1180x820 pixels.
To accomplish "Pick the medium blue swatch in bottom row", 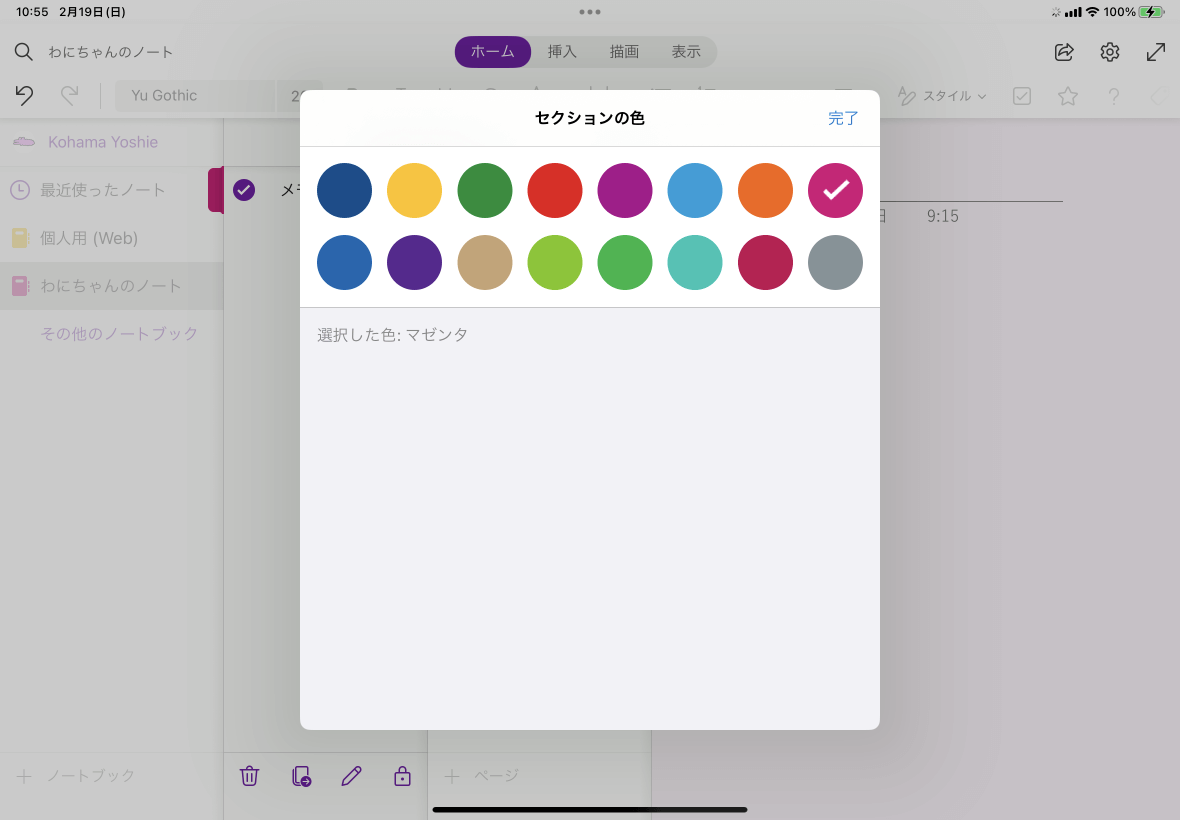I will pyautogui.click(x=345, y=263).
